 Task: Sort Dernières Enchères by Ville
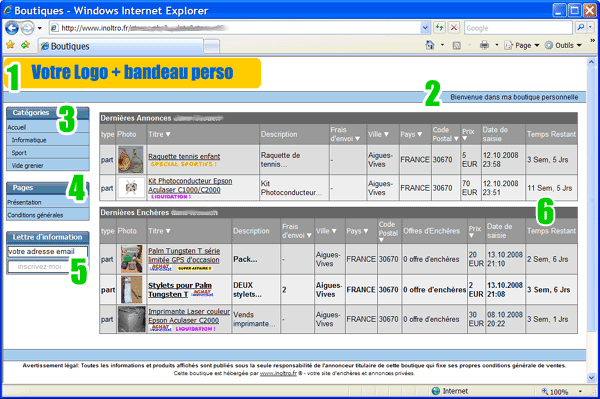click(x=326, y=231)
